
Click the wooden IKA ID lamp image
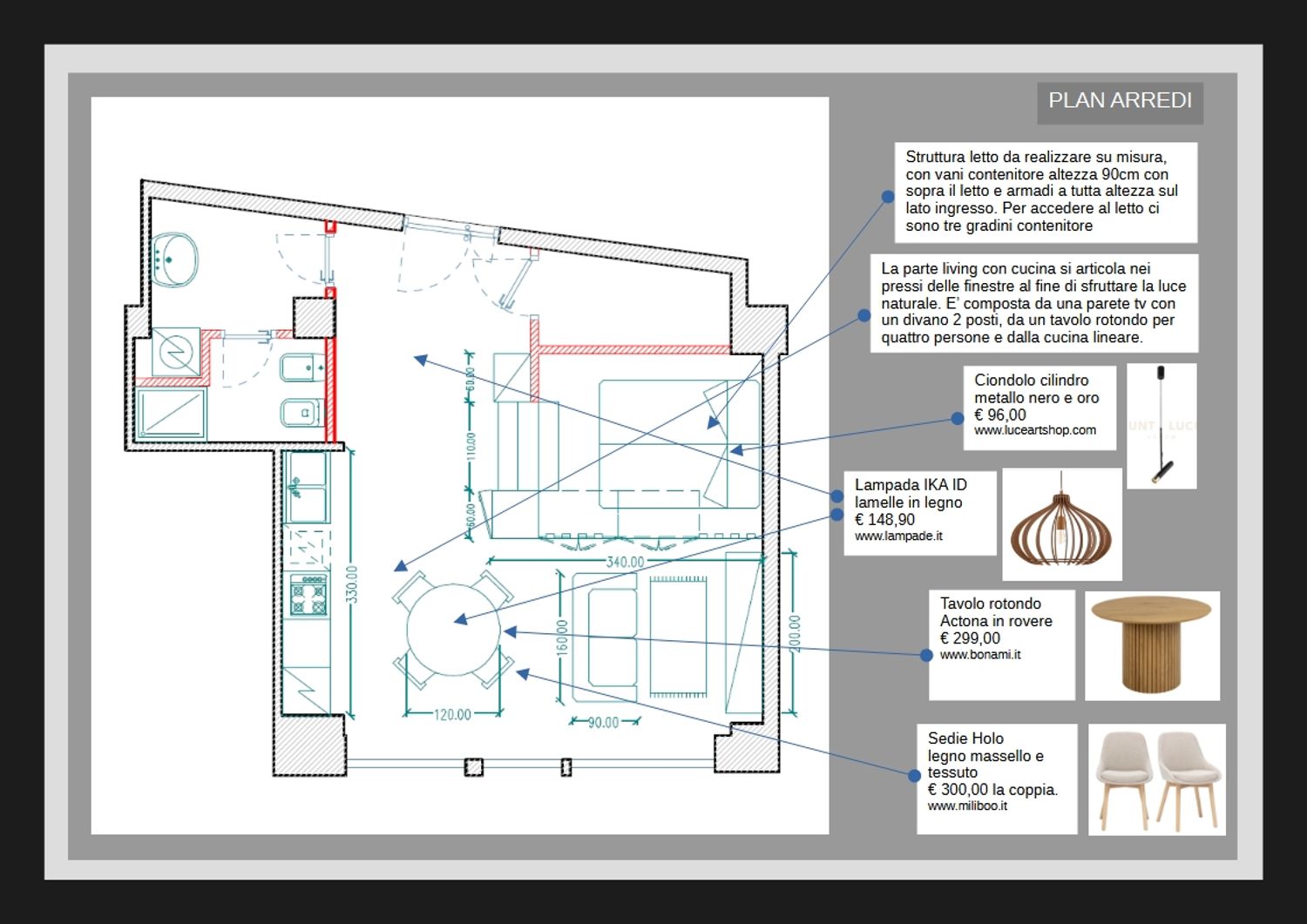[1061, 524]
